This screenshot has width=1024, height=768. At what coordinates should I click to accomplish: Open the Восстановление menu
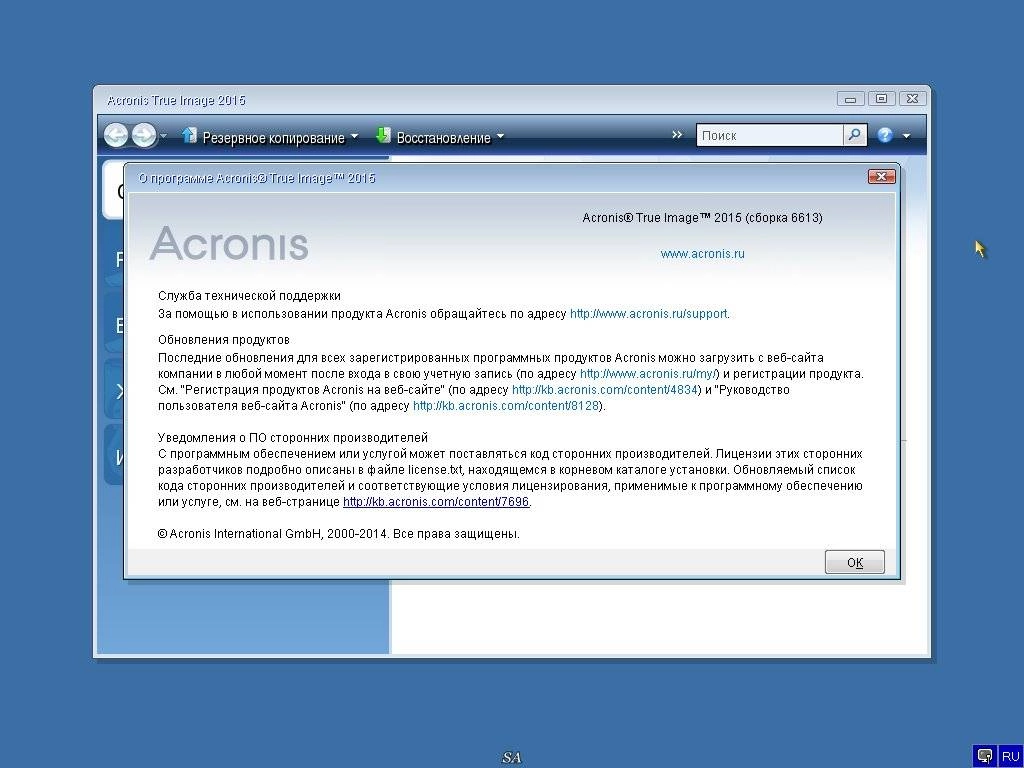tap(443, 138)
